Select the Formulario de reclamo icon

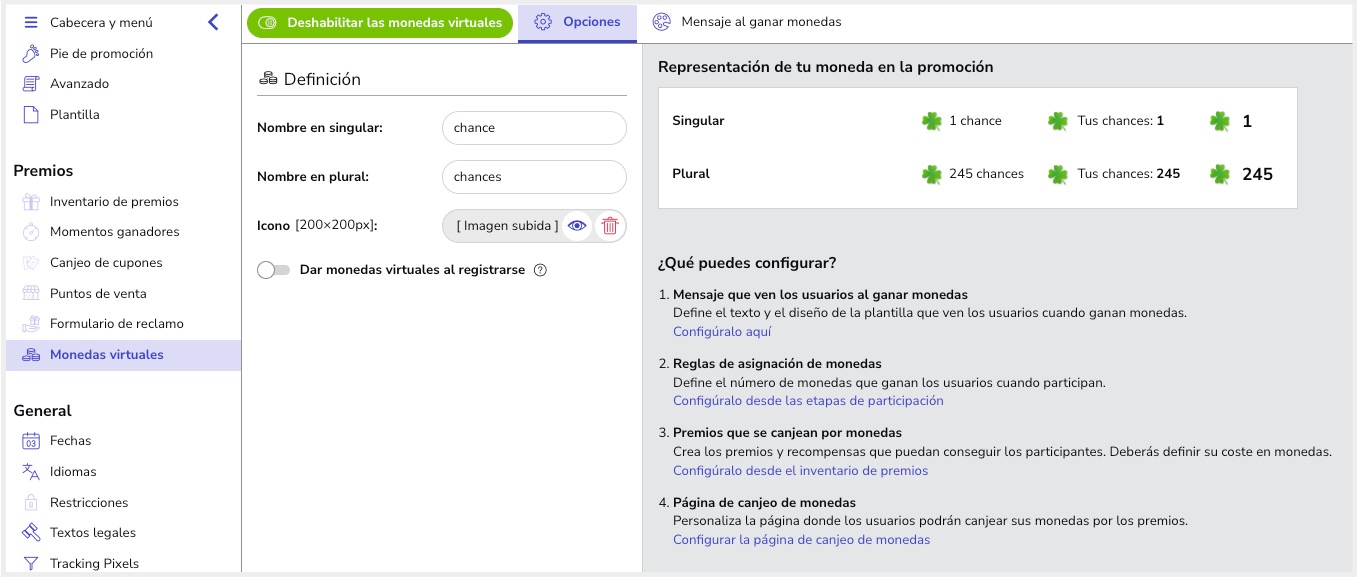click(32, 323)
